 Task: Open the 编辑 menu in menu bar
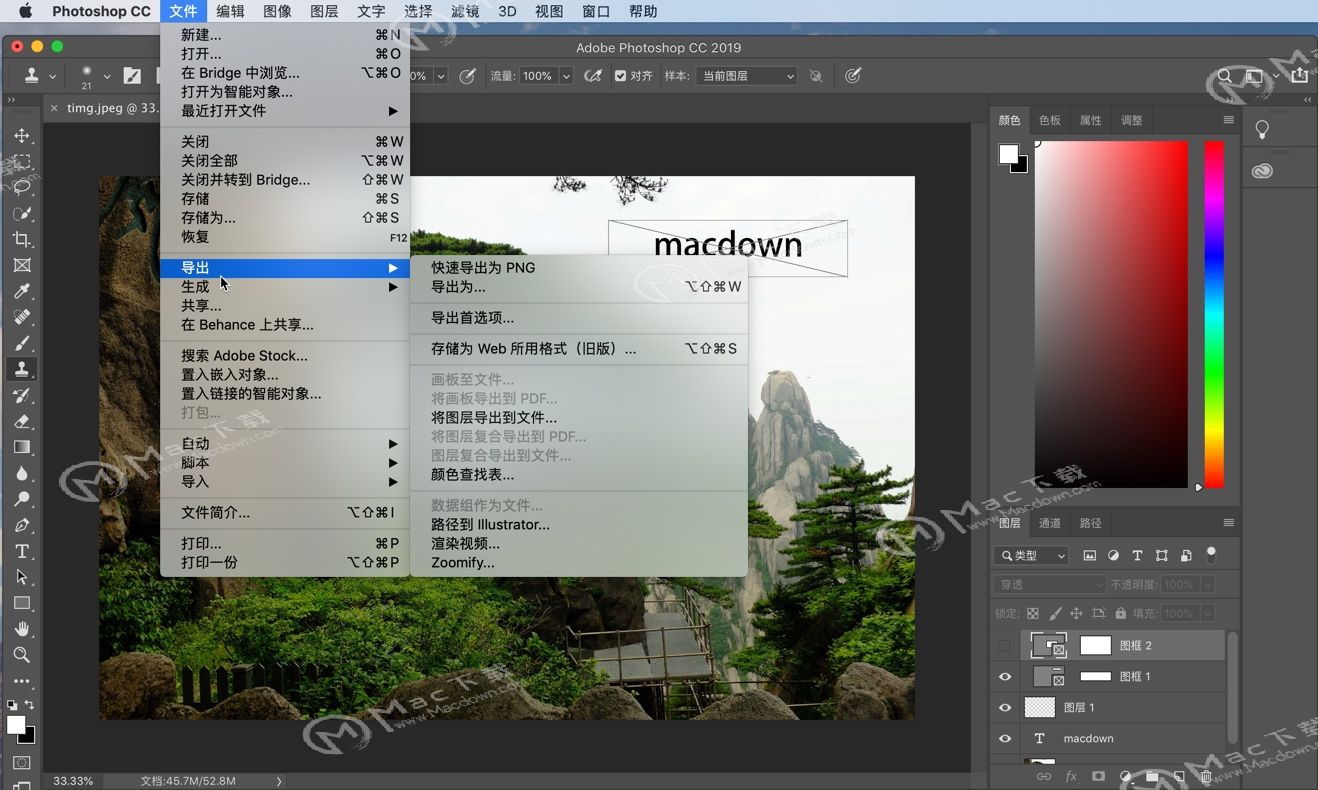[x=230, y=11]
